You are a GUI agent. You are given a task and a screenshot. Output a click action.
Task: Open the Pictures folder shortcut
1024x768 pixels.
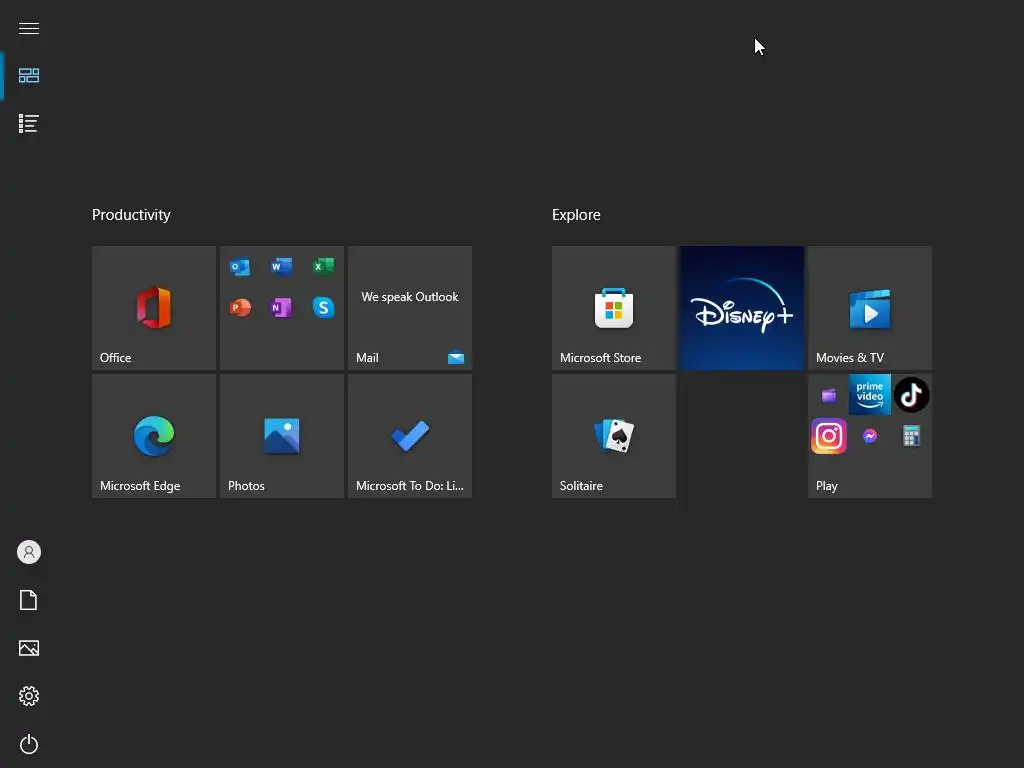pyautogui.click(x=29, y=648)
